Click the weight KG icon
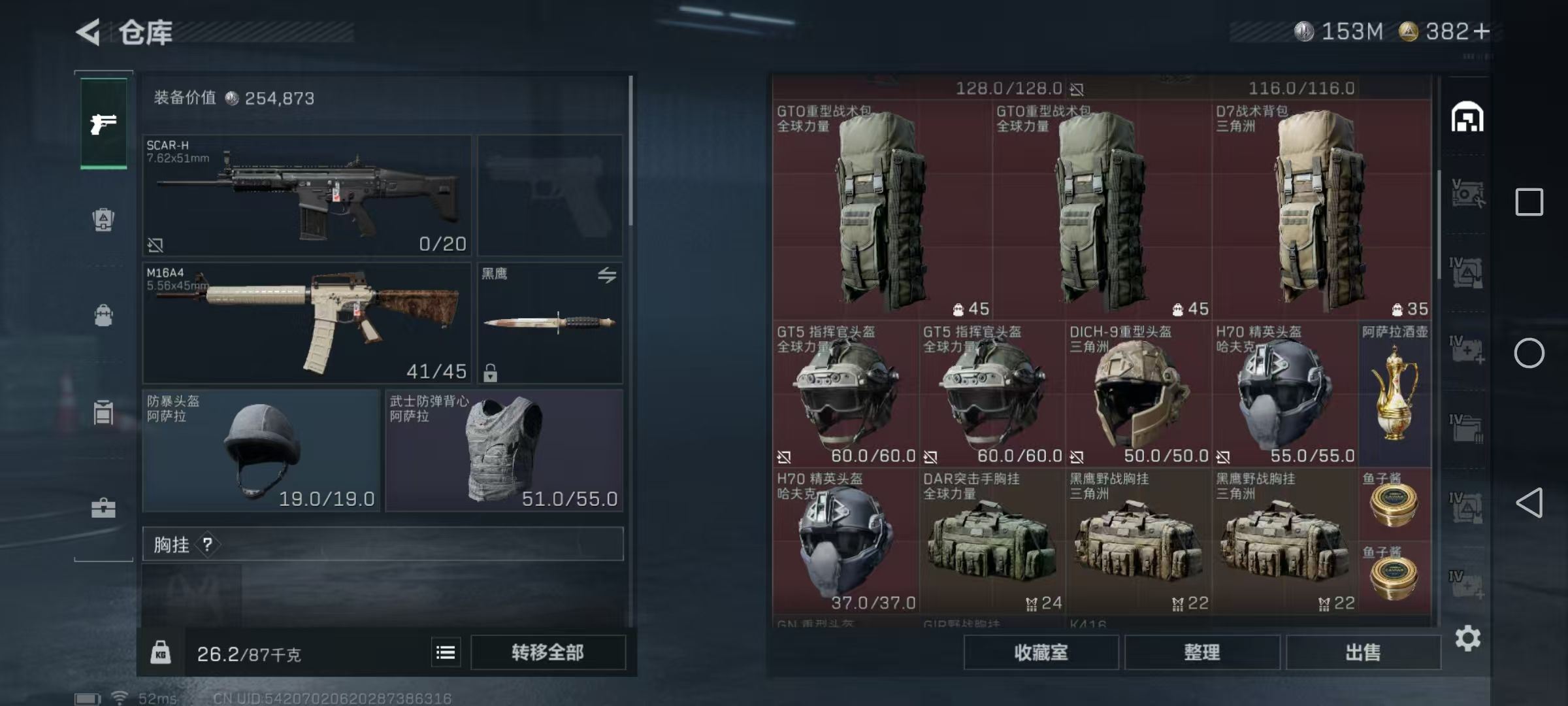Screen dimensions: 1568x706 [x=161, y=652]
